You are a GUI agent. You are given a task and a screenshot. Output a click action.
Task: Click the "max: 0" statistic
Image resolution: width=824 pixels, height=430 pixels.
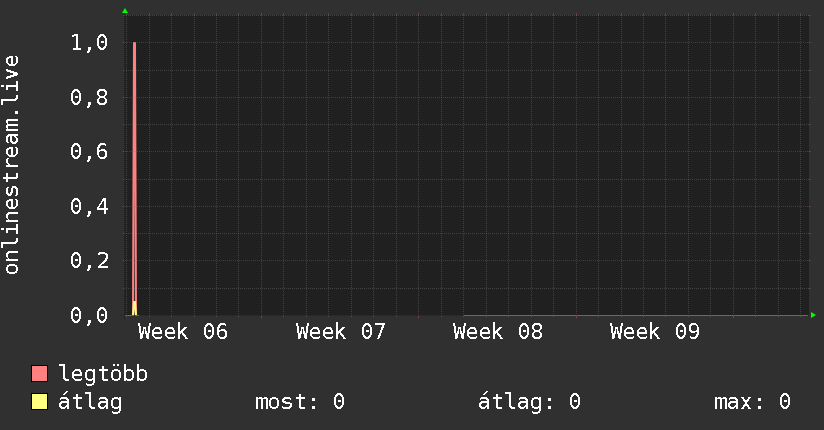752,402
